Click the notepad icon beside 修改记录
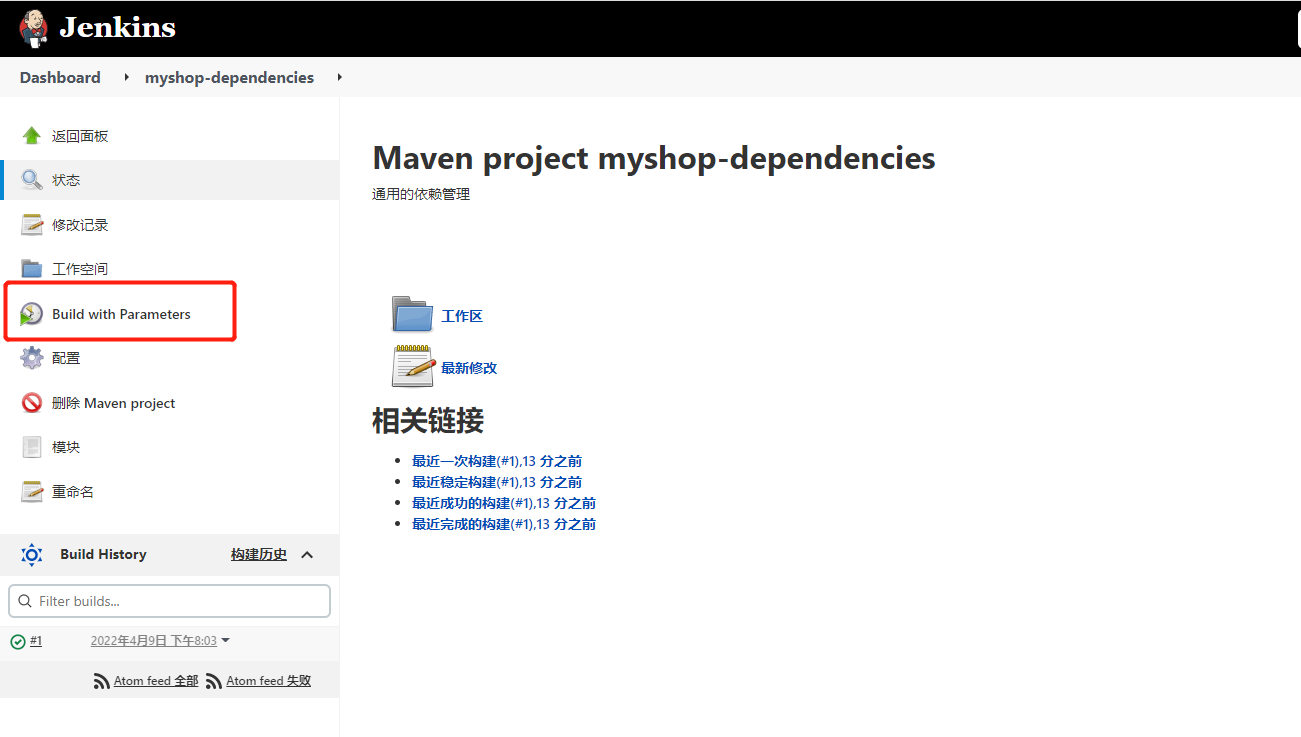The width and height of the screenshot is (1301, 737). click(32, 225)
